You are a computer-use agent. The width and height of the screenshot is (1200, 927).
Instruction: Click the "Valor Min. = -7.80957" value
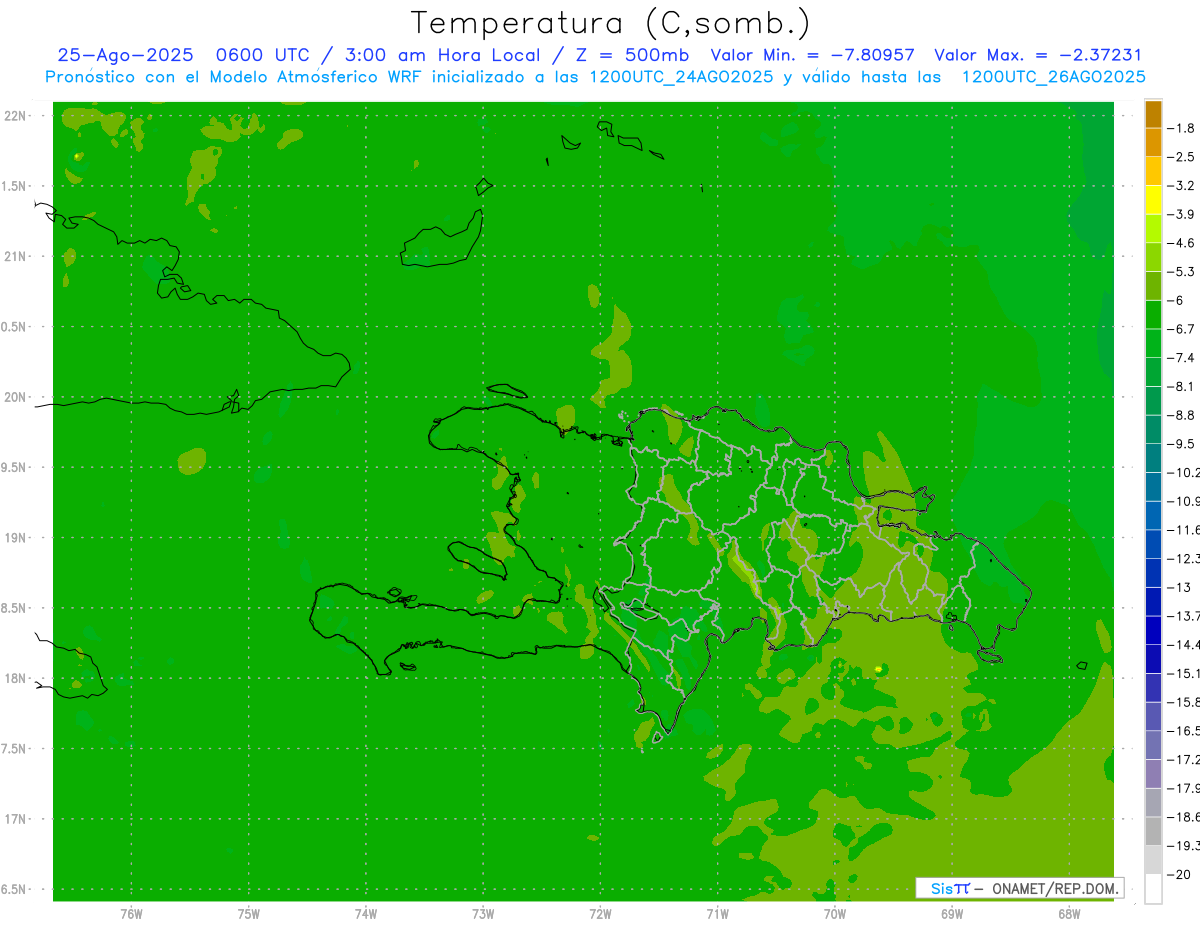(x=812, y=55)
